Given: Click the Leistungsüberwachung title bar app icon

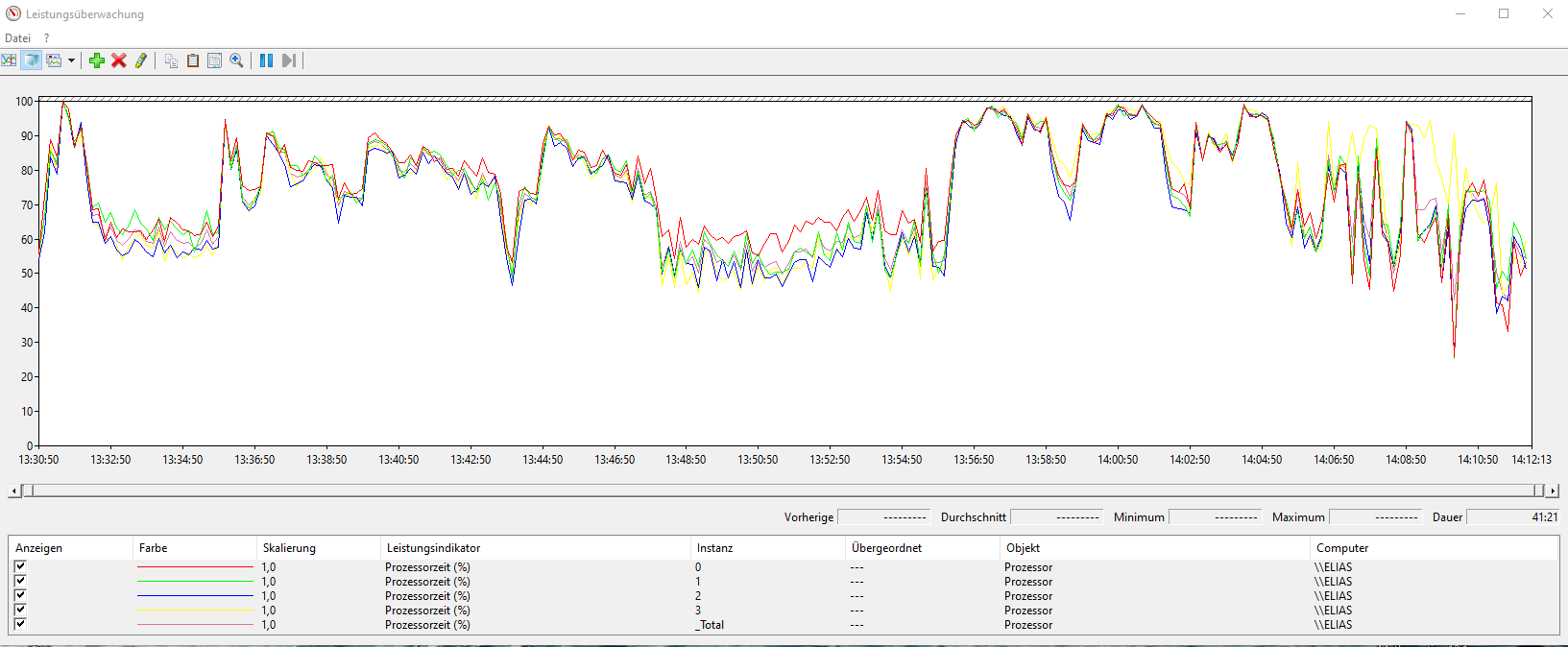Looking at the screenshot, I should [13, 13].
